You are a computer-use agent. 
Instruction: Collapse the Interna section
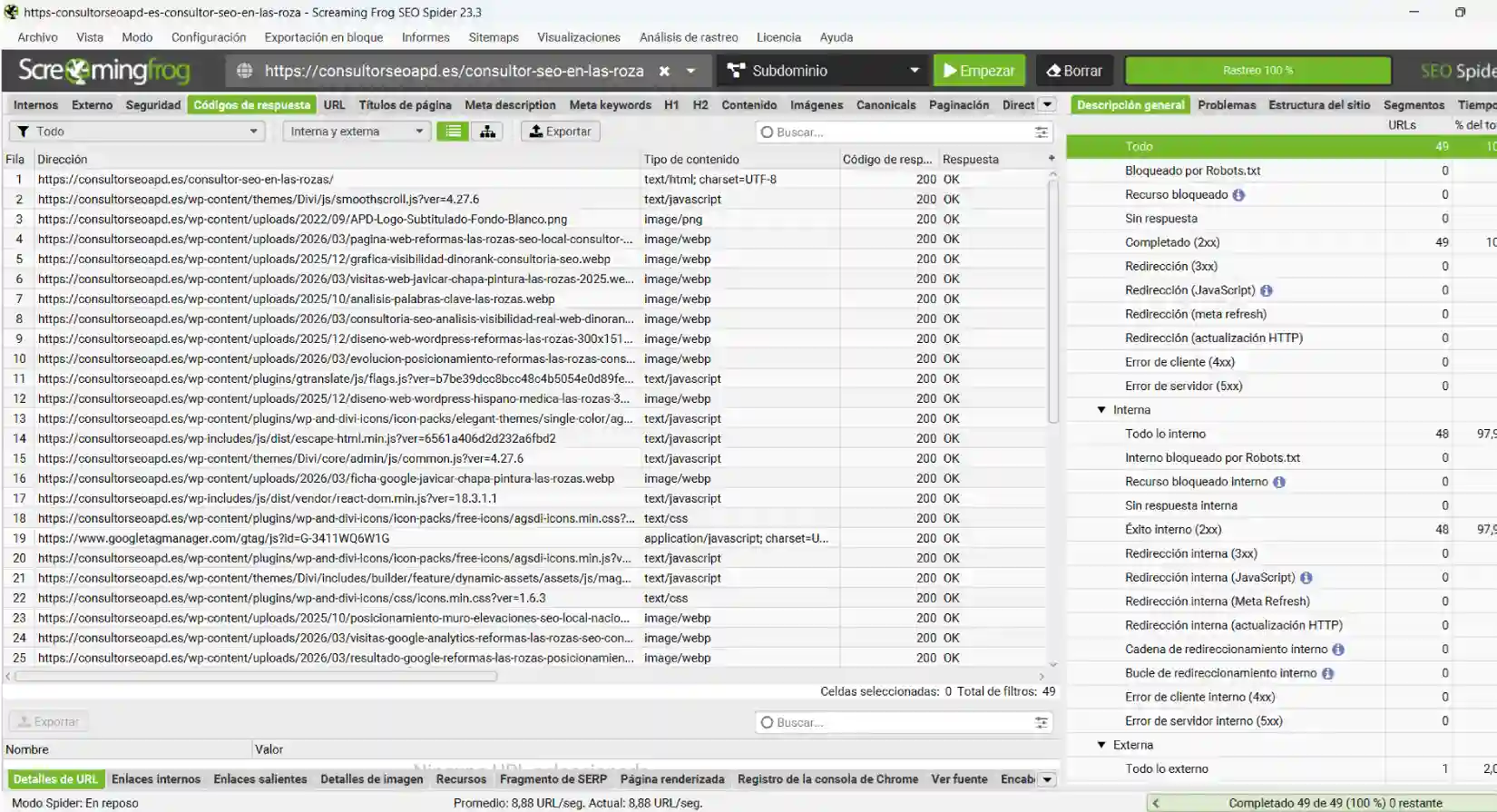click(x=1101, y=410)
